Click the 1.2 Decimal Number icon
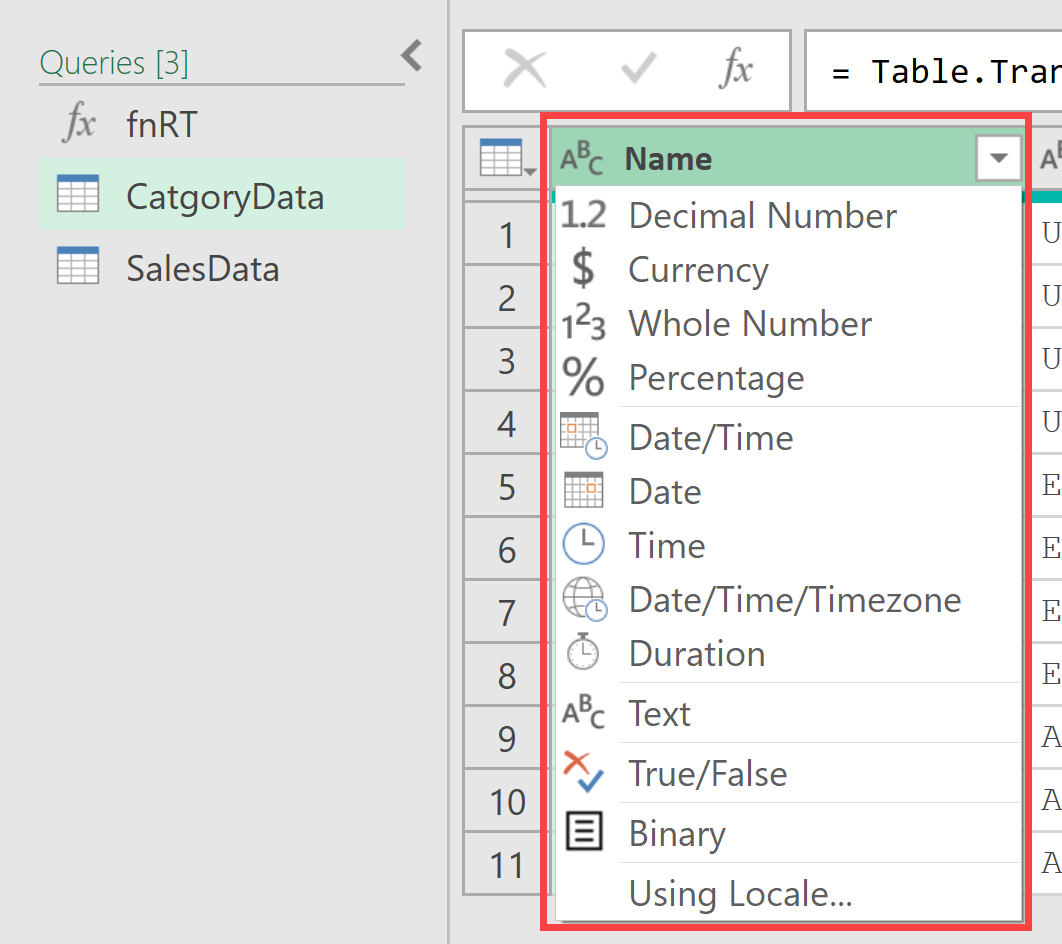The width and height of the screenshot is (1062, 944). click(583, 215)
